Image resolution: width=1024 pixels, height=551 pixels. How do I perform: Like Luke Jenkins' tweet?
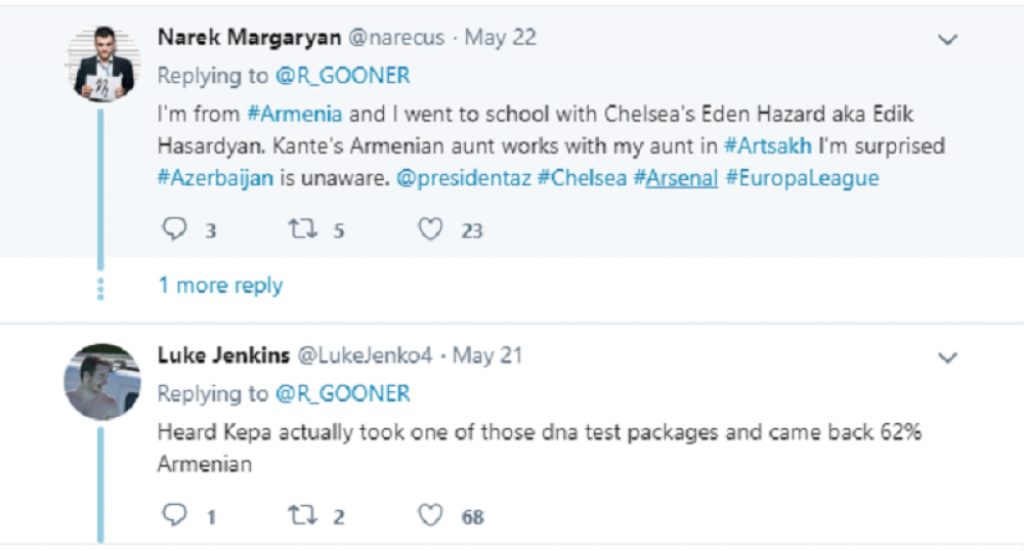(x=430, y=516)
